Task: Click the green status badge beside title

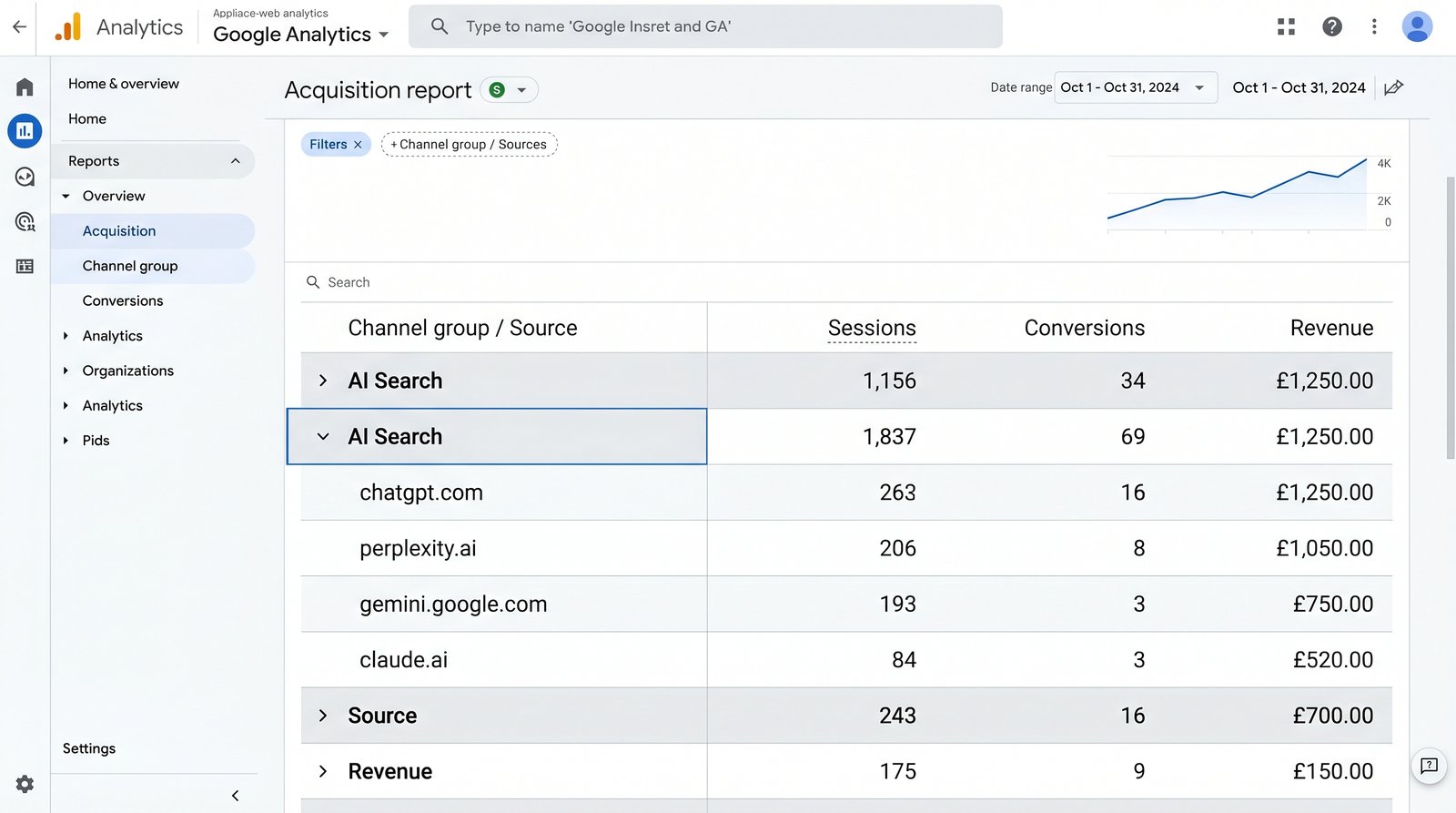Action: click(497, 89)
